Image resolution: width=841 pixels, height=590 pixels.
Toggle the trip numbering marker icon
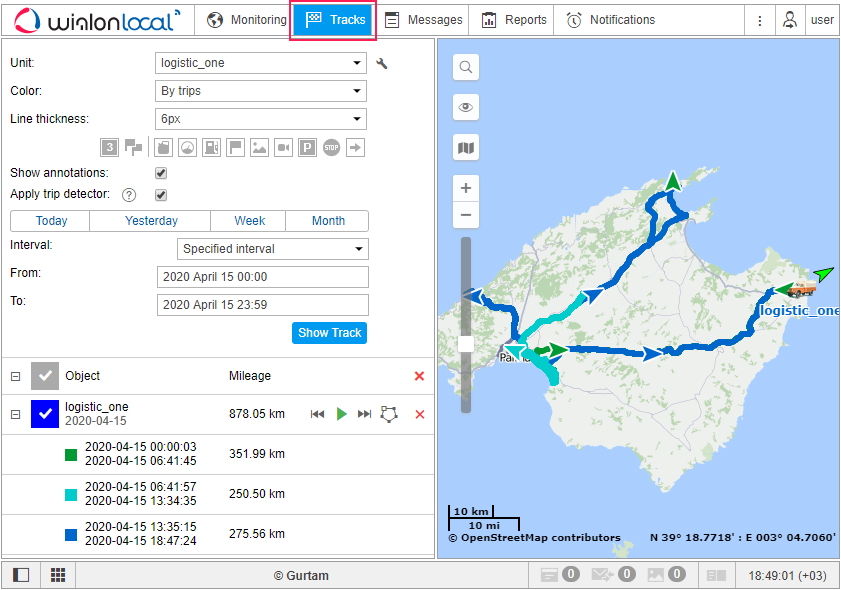point(109,148)
